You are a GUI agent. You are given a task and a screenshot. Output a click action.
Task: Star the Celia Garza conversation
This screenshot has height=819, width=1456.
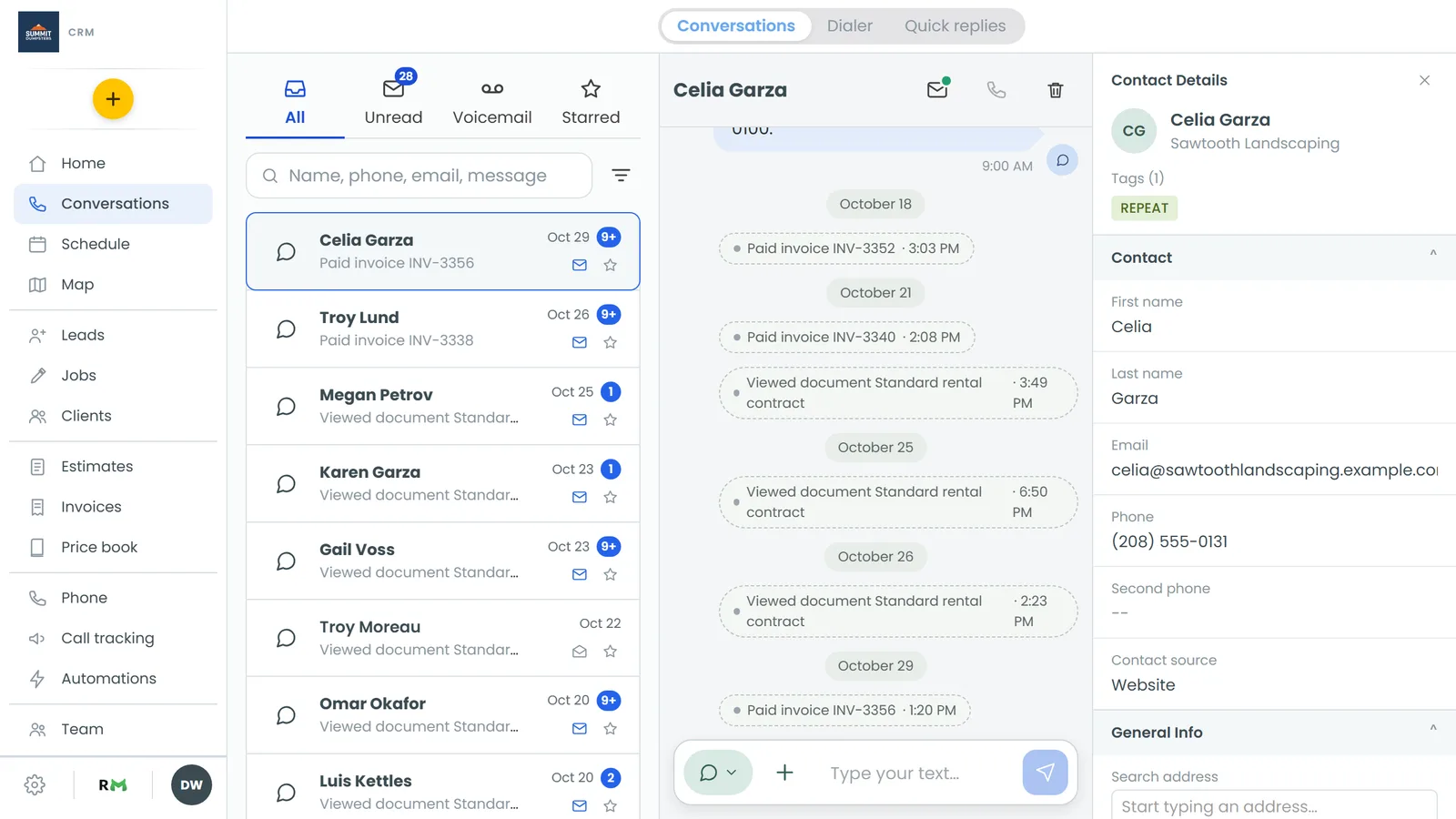[x=611, y=265]
